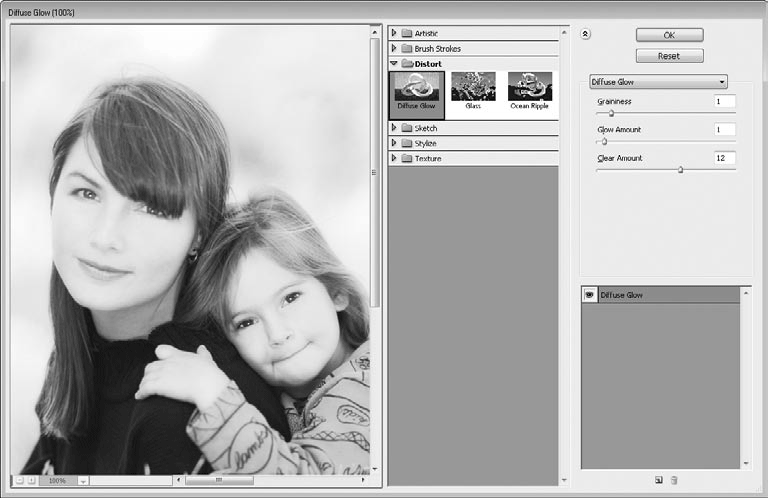Select the Diffuse Glow filter thumbnail

tap(416, 95)
